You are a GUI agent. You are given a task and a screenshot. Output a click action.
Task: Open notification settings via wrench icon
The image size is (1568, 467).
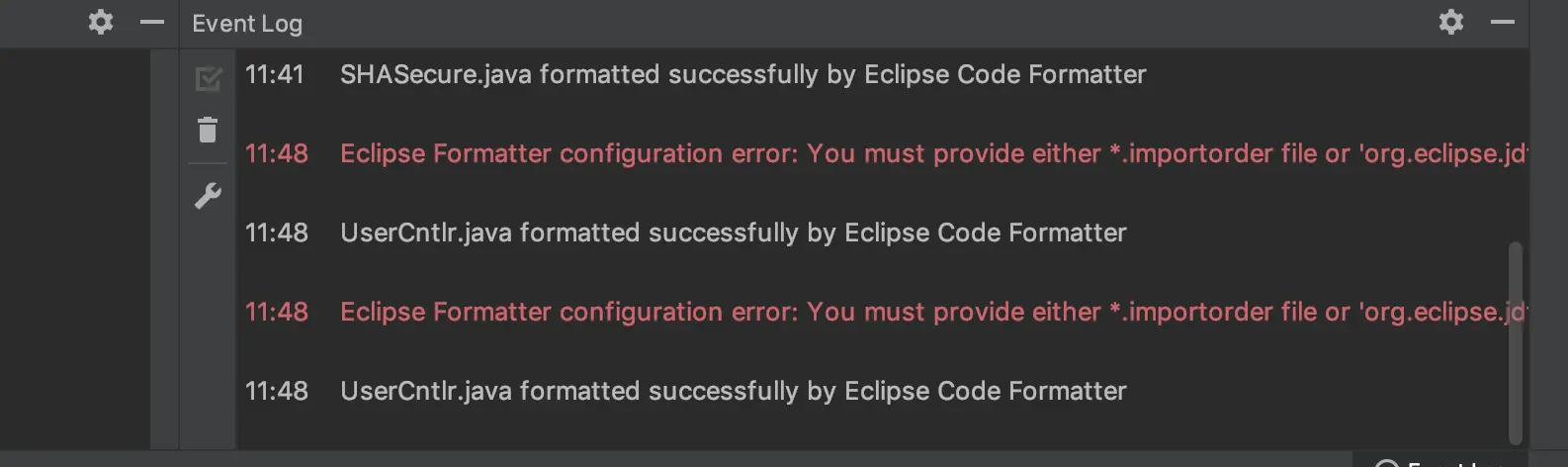(x=208, y=196)
